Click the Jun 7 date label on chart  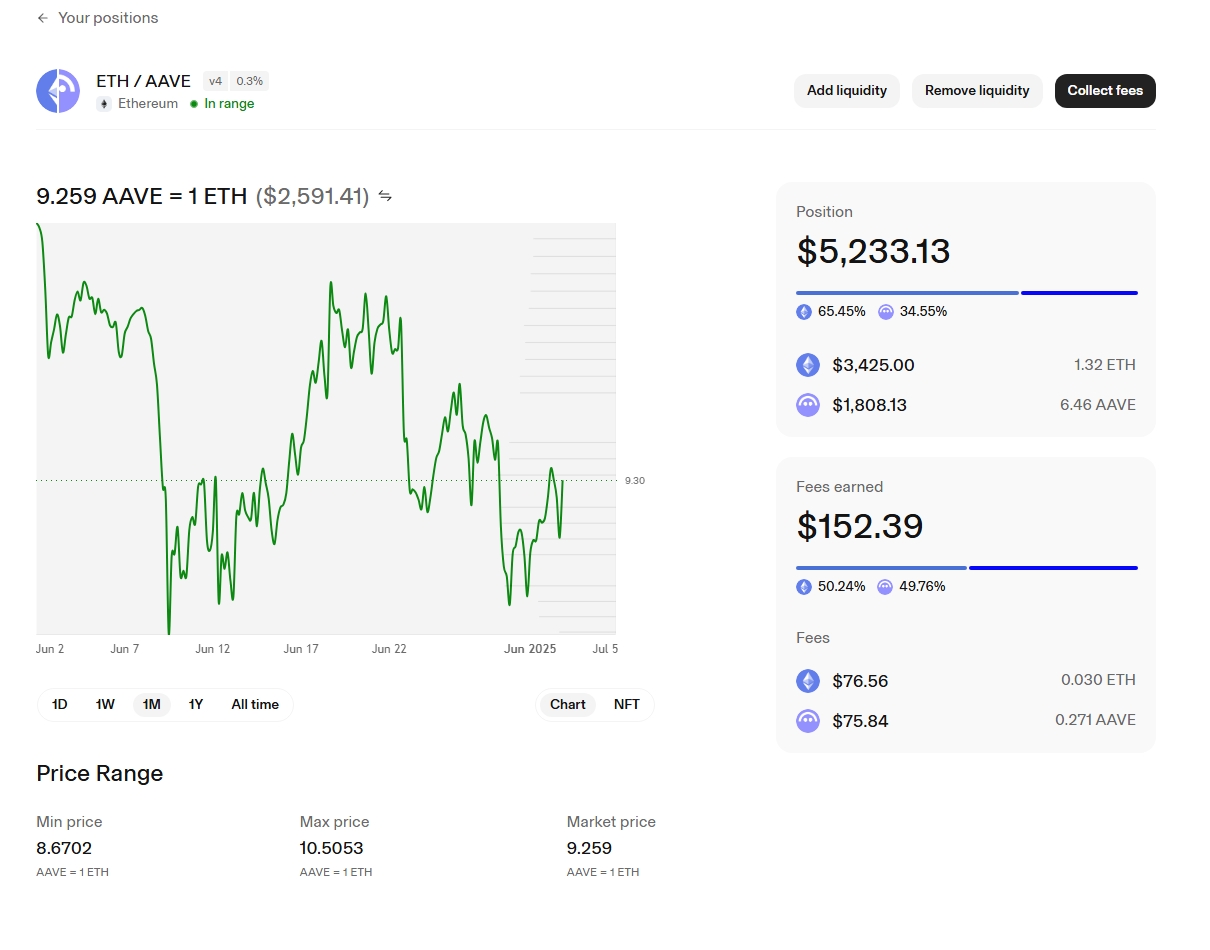pos(125,649)
